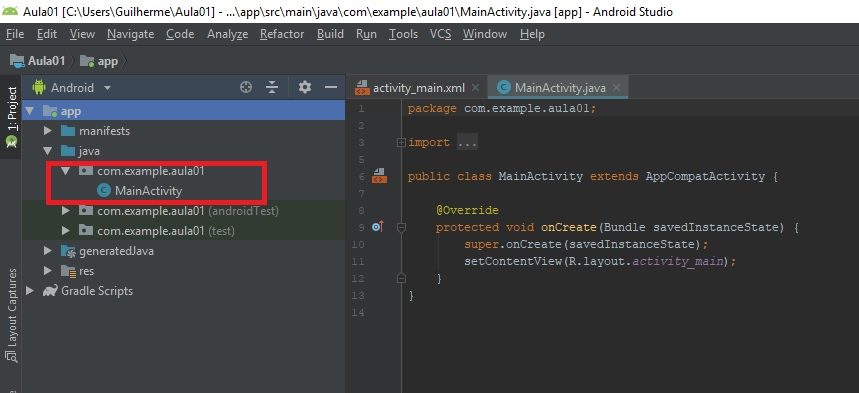Select the manifests folder
Screen dimensions: 859x393
click(x=104, y=131)
